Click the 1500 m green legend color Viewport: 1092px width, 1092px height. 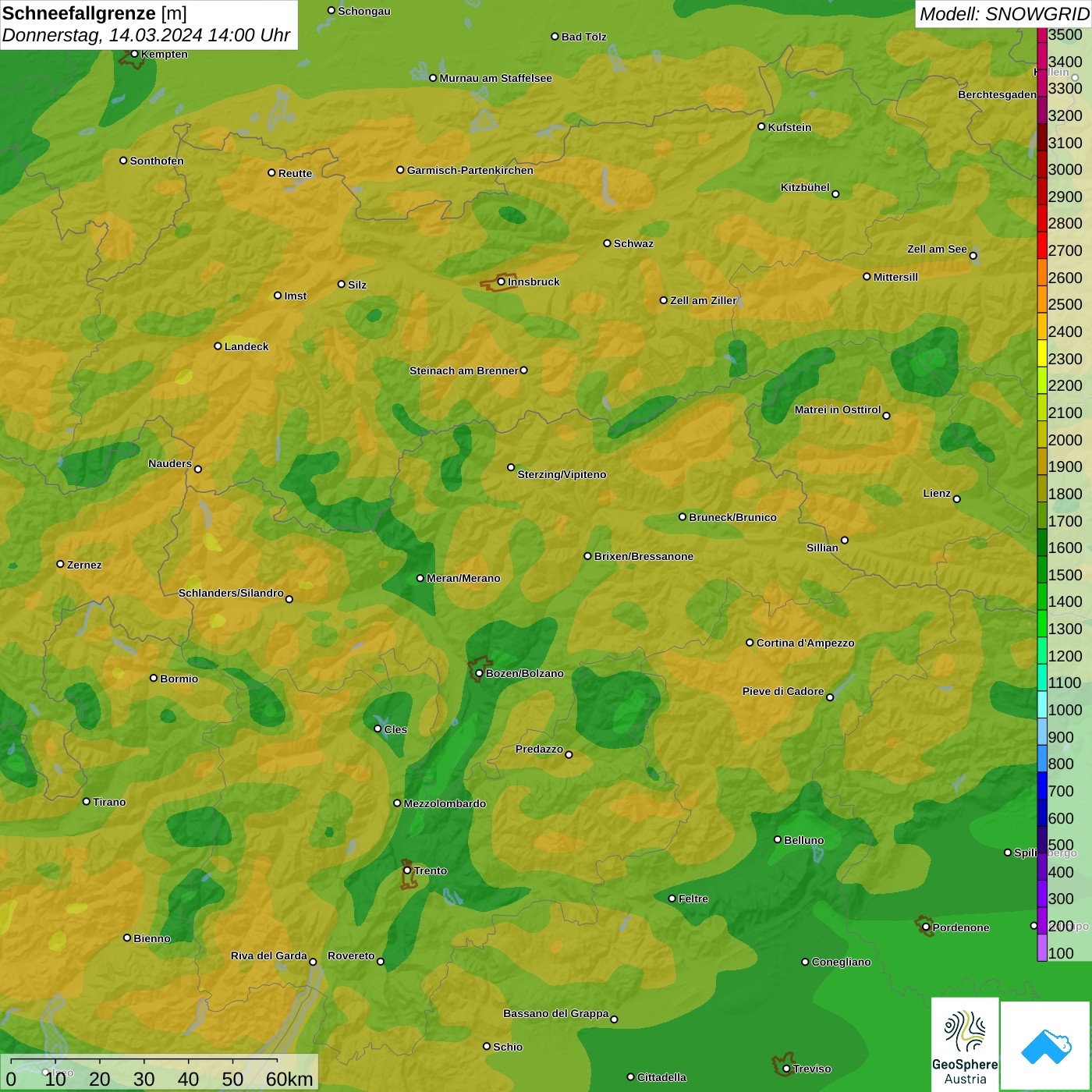coord(1042,569)
